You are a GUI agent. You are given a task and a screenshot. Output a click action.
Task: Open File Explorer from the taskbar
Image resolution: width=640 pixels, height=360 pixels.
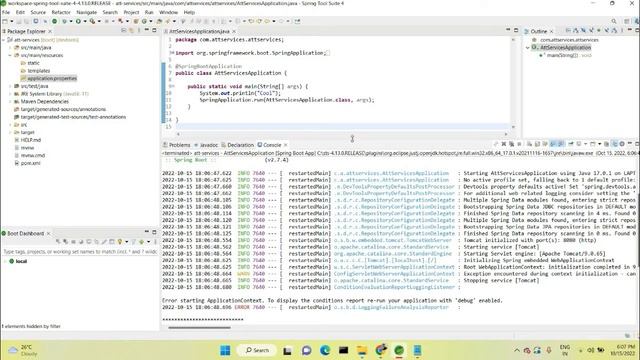[x=362, y=350]
